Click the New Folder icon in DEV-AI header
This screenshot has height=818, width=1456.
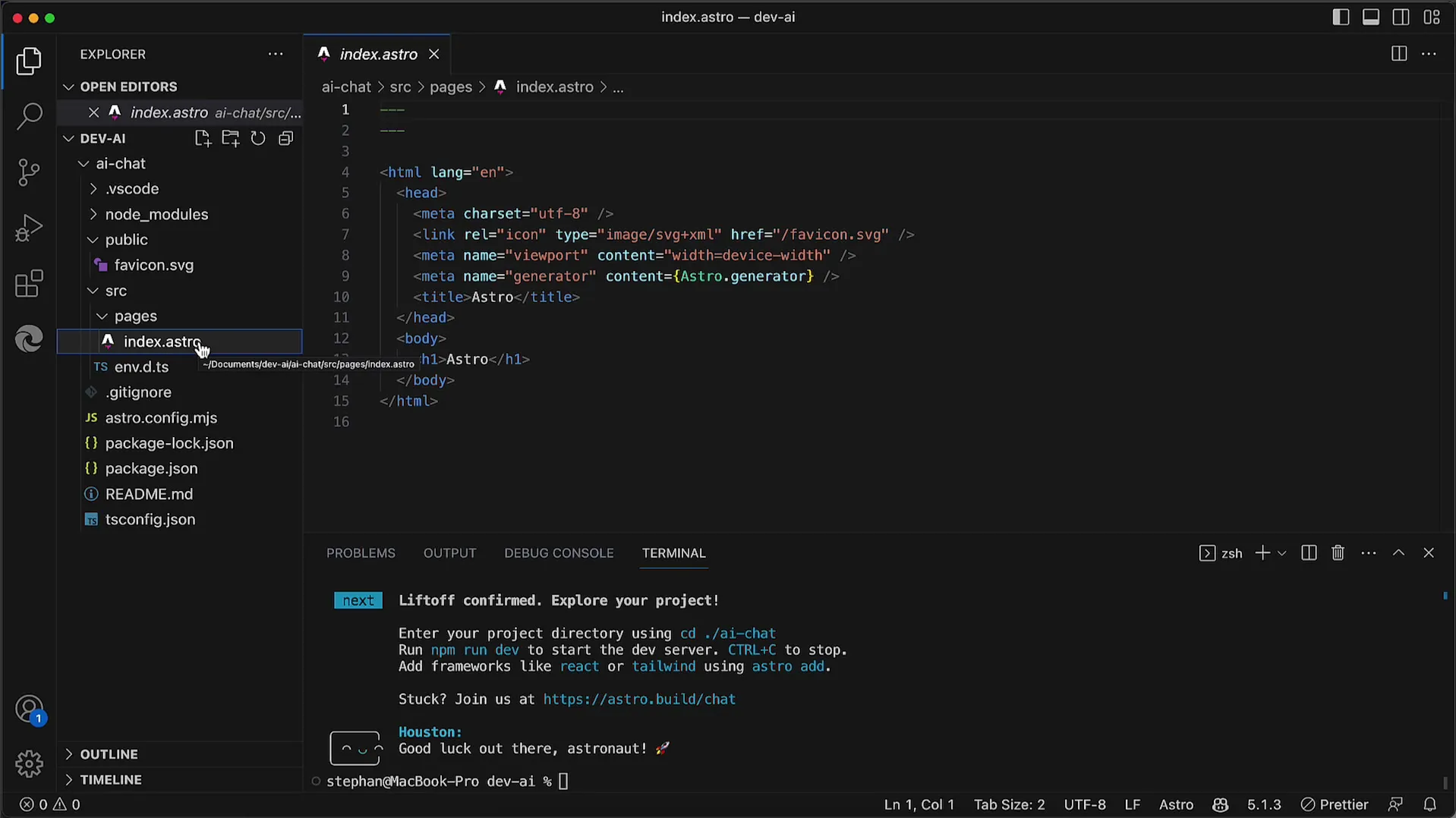[230, 138]
